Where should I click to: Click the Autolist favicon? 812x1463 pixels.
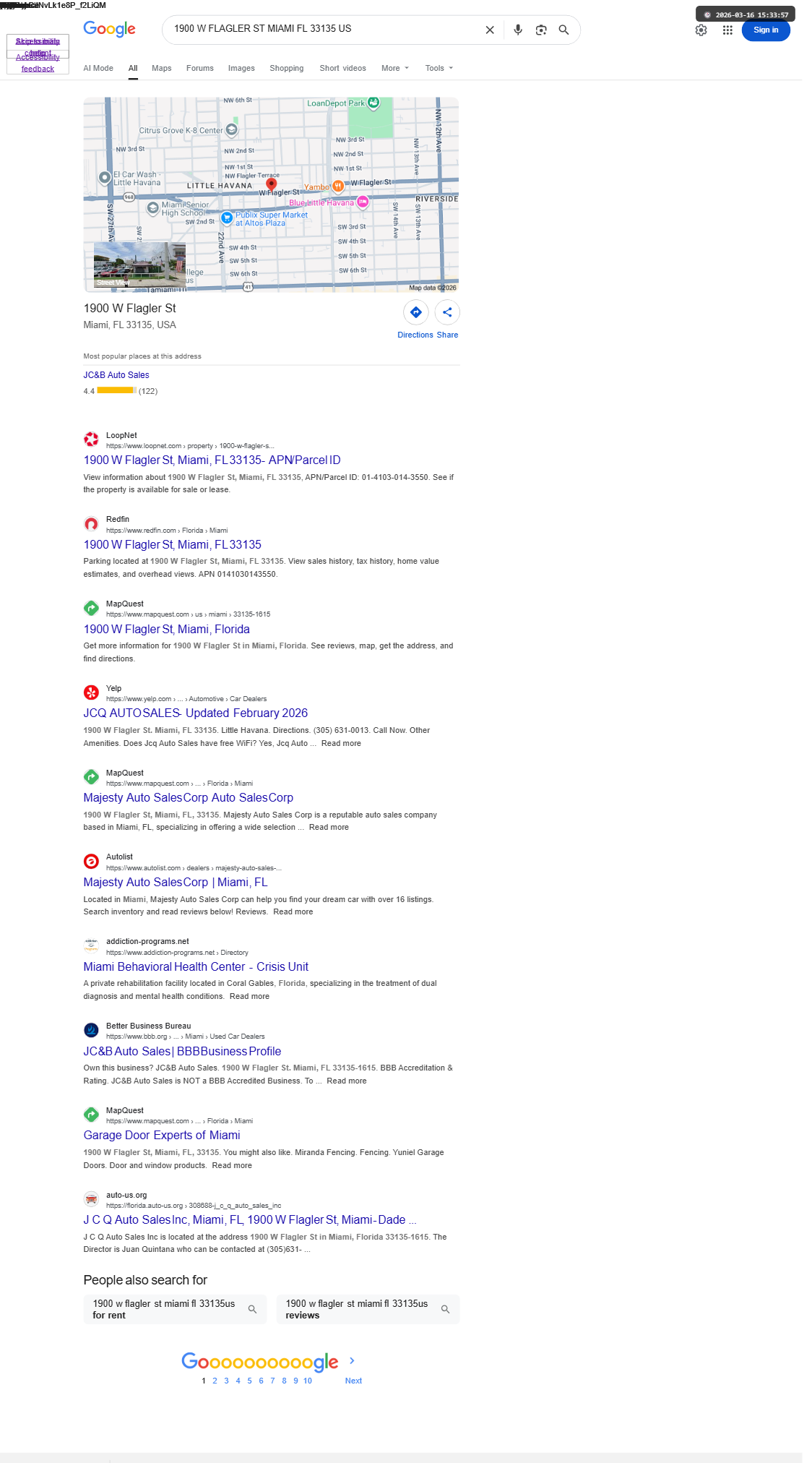[x=91, y=862]
